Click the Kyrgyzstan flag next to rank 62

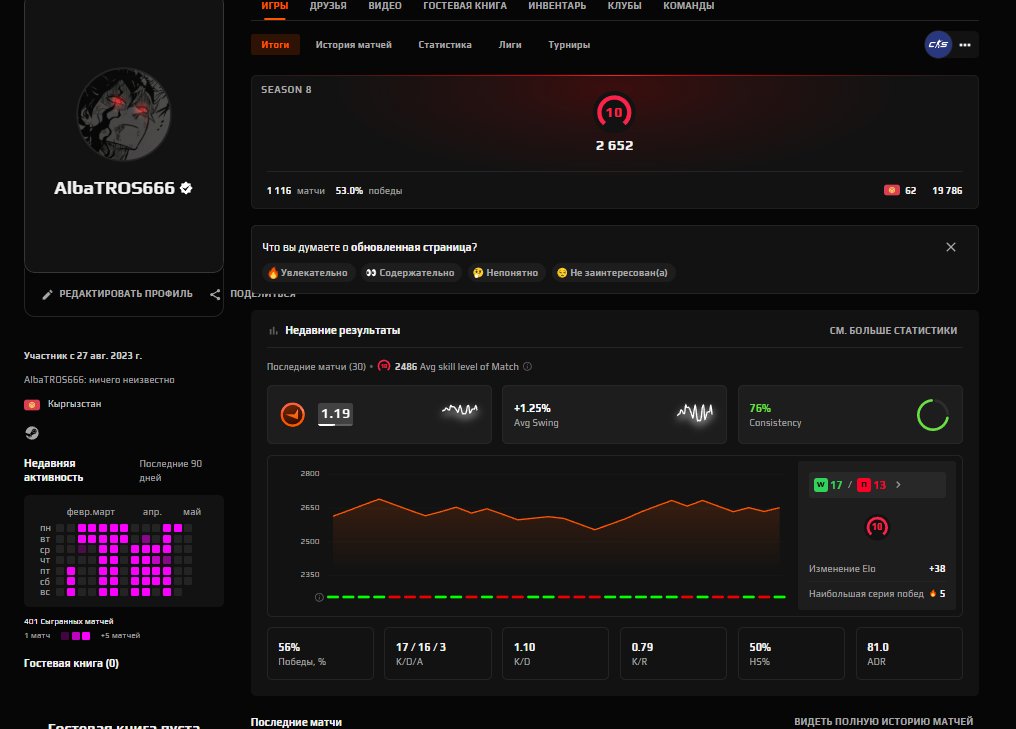pyautogui.click(x=892, y=190)
